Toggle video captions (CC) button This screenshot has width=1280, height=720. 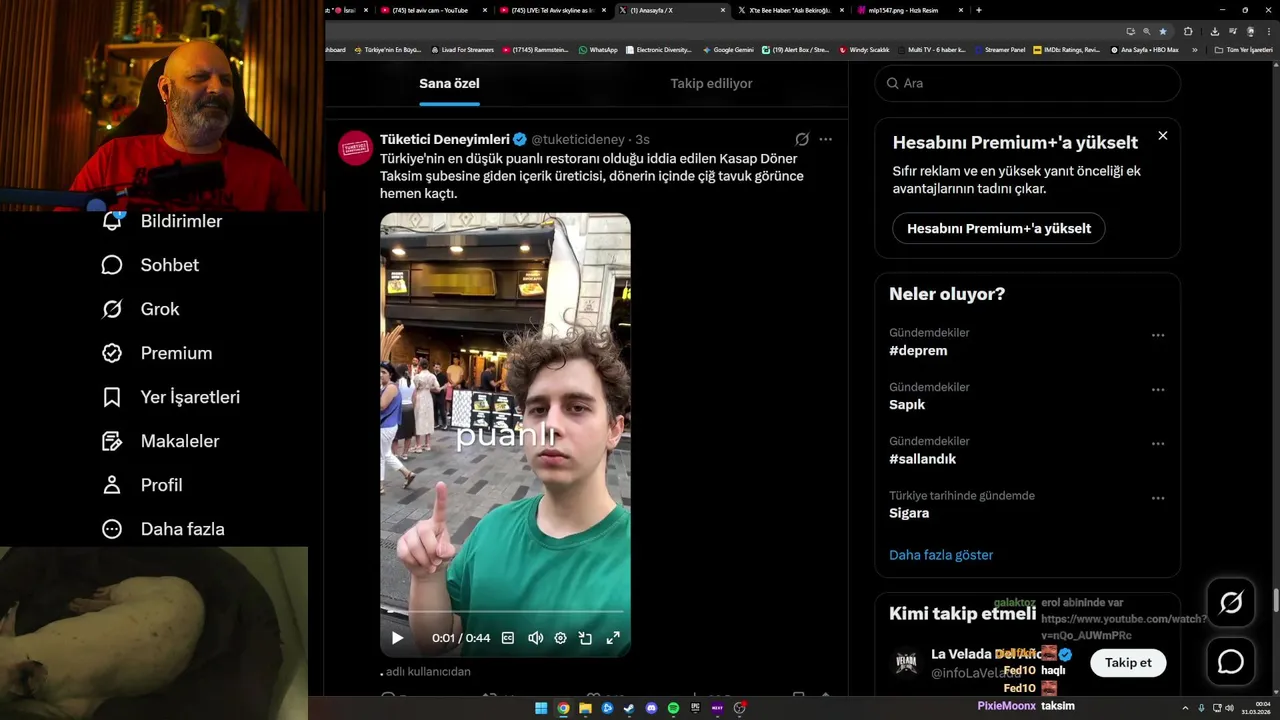tap(508, 638)
